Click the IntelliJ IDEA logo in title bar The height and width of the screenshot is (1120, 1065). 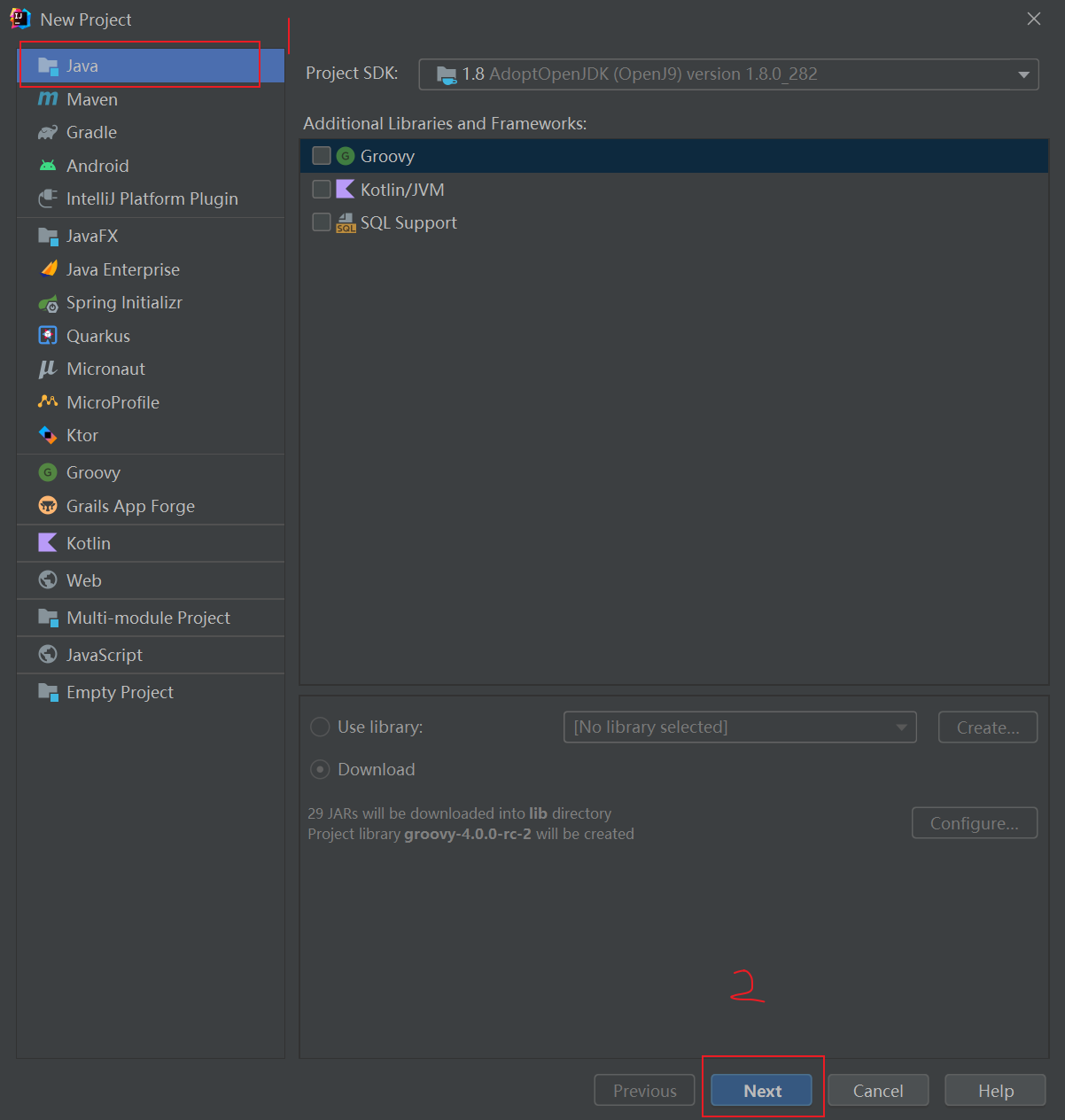coord(20,19)
